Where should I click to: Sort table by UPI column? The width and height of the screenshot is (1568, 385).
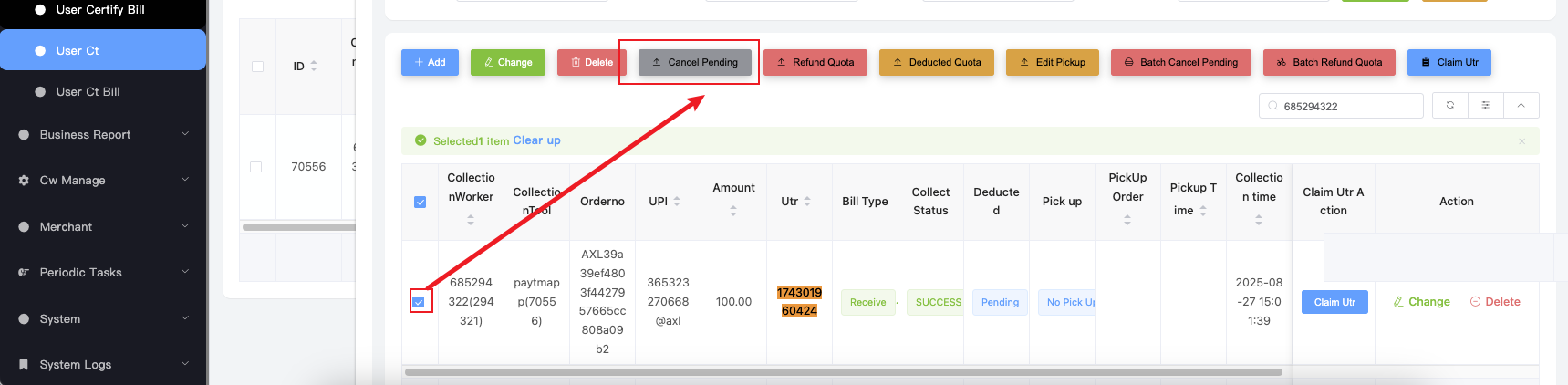click(677, 202)
